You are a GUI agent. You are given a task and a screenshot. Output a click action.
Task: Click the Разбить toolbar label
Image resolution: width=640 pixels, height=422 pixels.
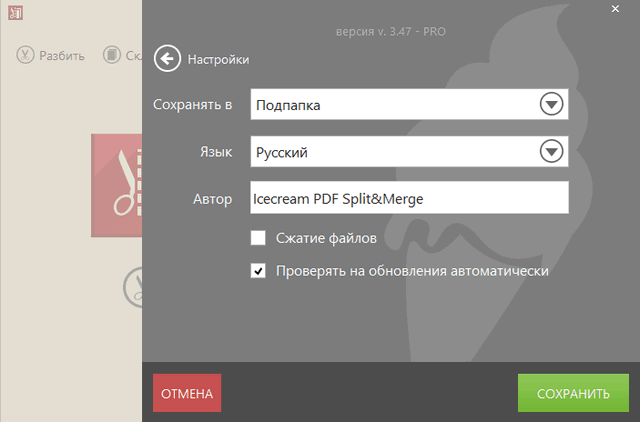coord(62,56)
